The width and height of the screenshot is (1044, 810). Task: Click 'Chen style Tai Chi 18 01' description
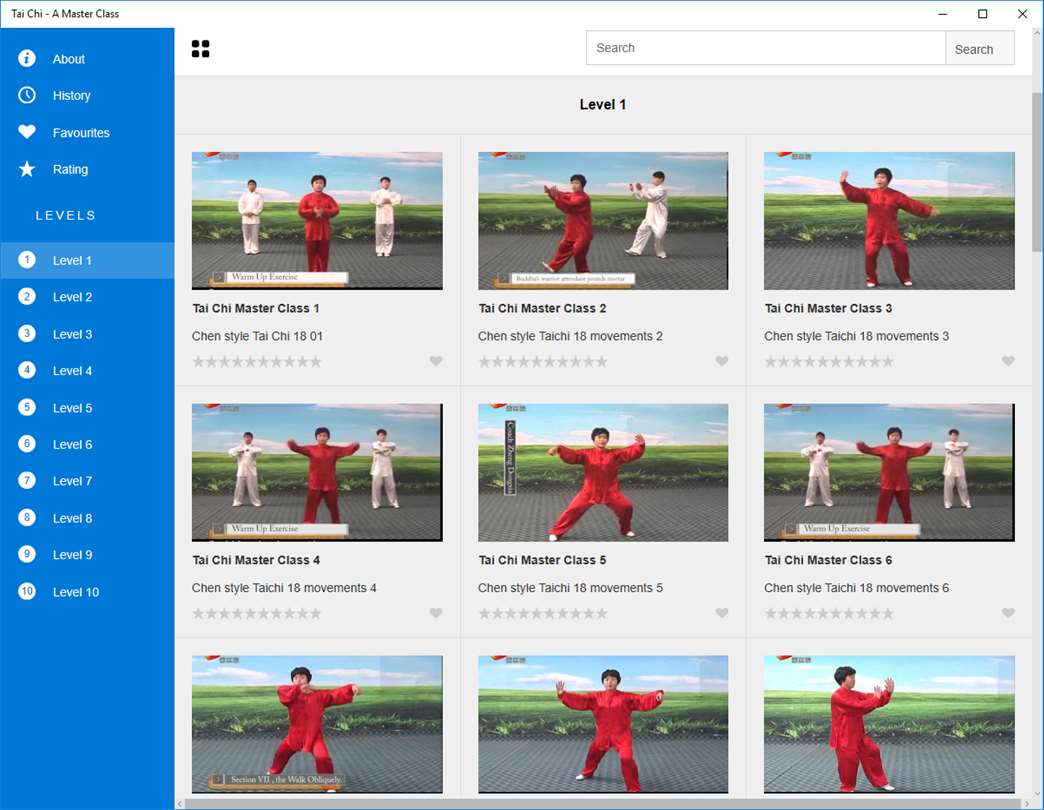pos(257,336)
